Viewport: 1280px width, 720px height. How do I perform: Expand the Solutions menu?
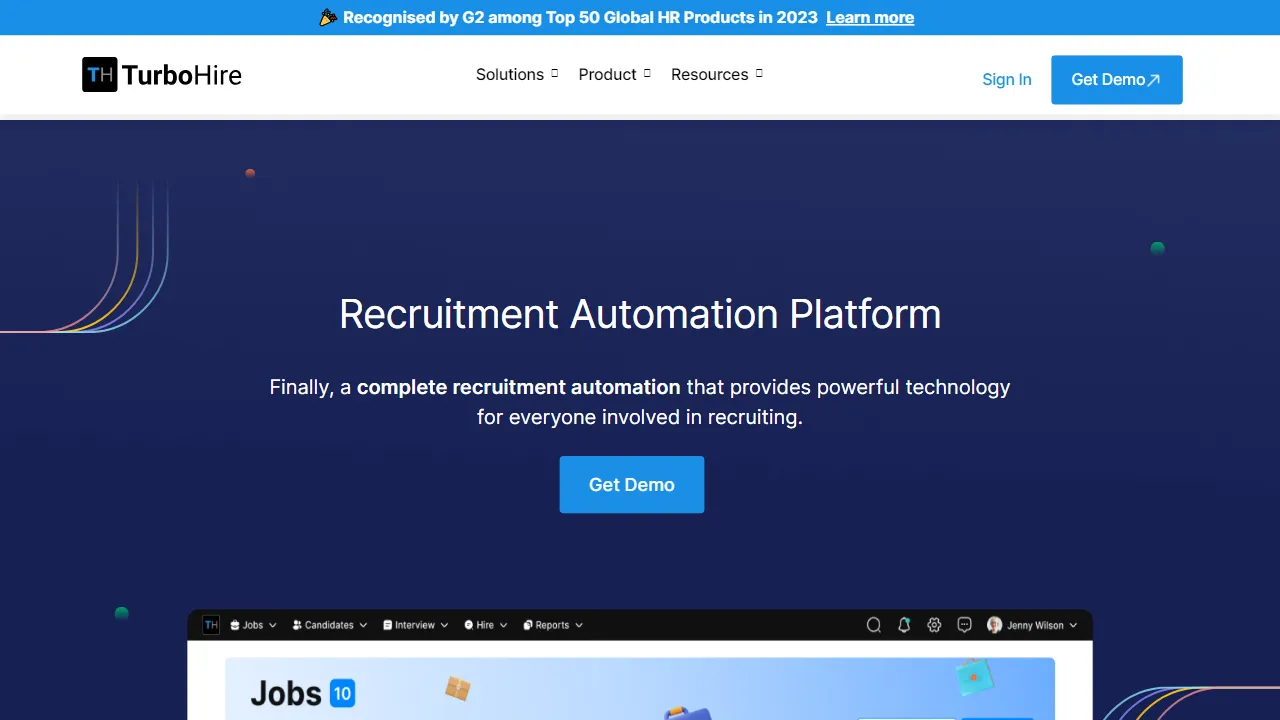coord(517,74)
